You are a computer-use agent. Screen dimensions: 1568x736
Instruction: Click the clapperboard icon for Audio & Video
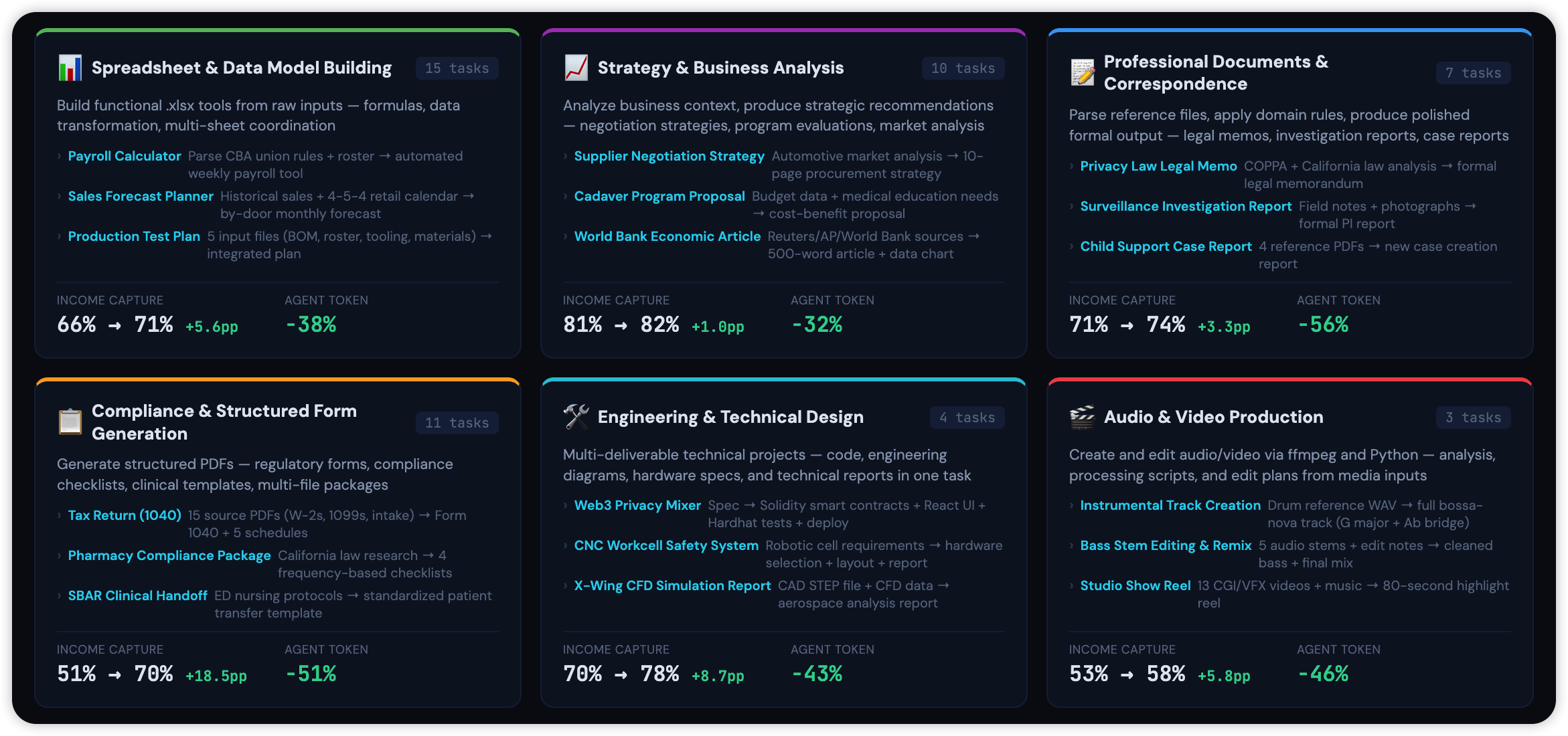1082,417
